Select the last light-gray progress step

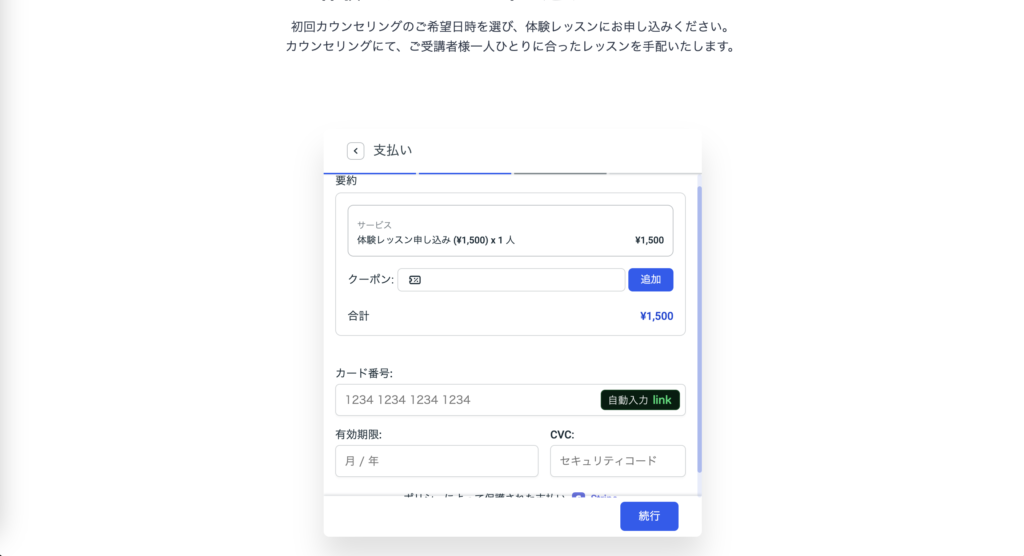click(653, 173)
